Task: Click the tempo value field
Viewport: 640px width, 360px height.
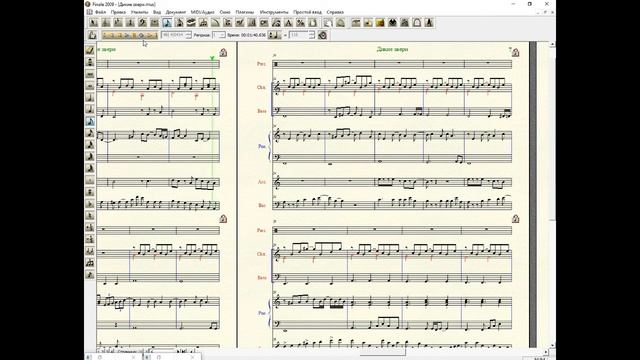Action: click(299, 35)
